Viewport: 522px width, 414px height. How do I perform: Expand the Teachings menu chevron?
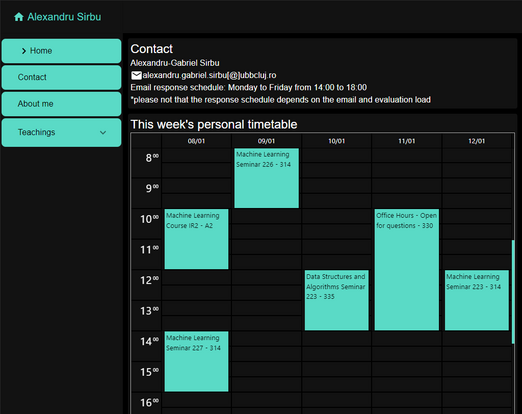coord(103,132)
